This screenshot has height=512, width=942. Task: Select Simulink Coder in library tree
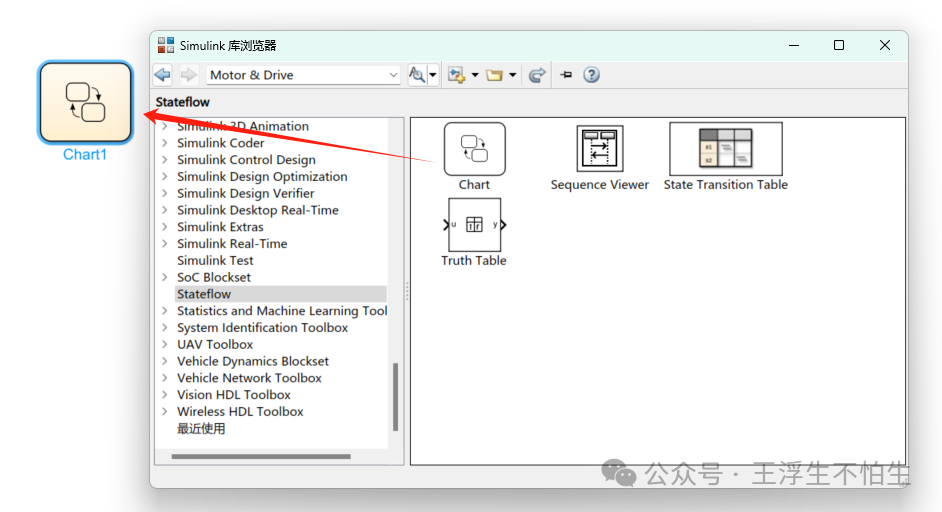click(220, 143)
